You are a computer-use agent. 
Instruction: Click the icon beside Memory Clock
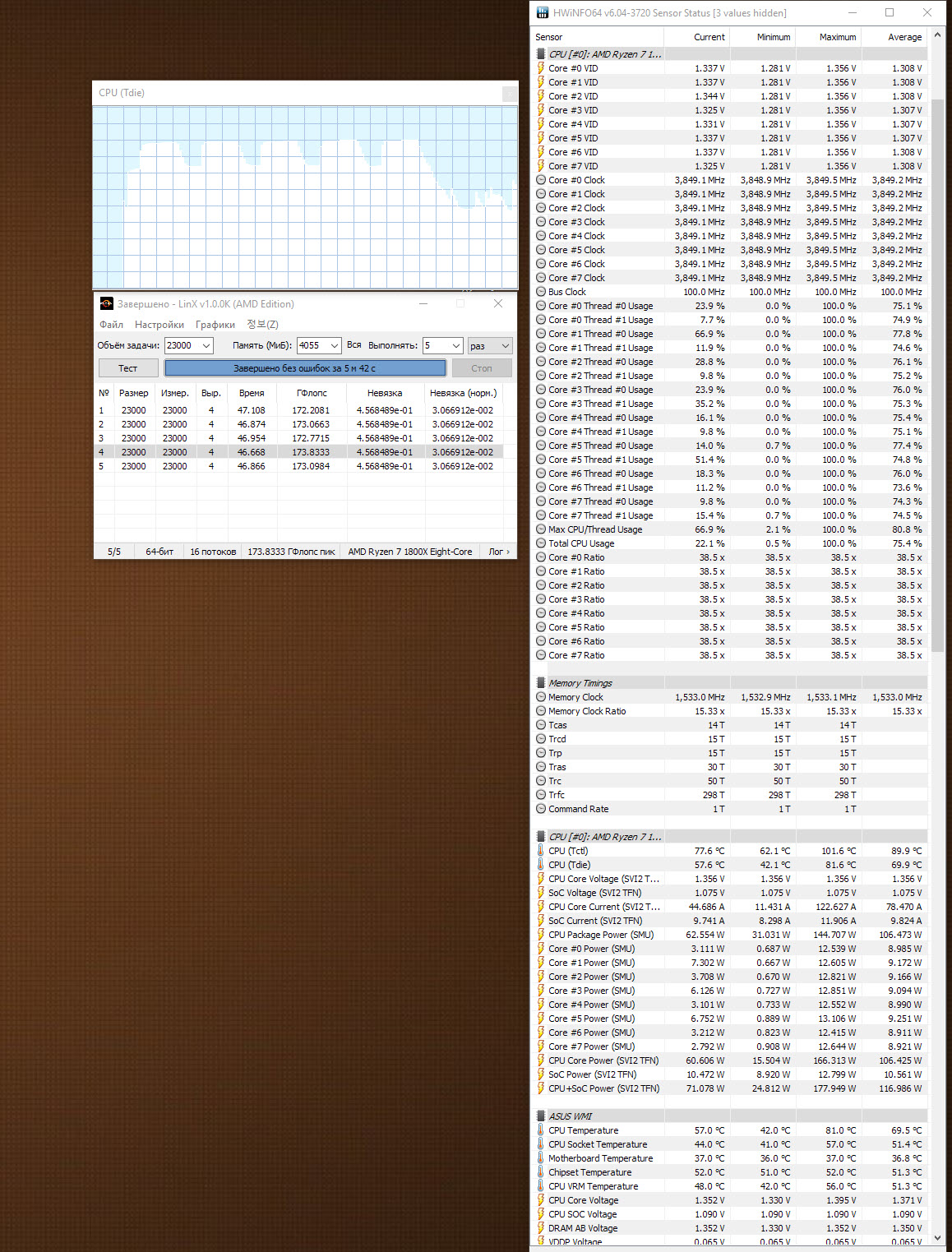541,697
